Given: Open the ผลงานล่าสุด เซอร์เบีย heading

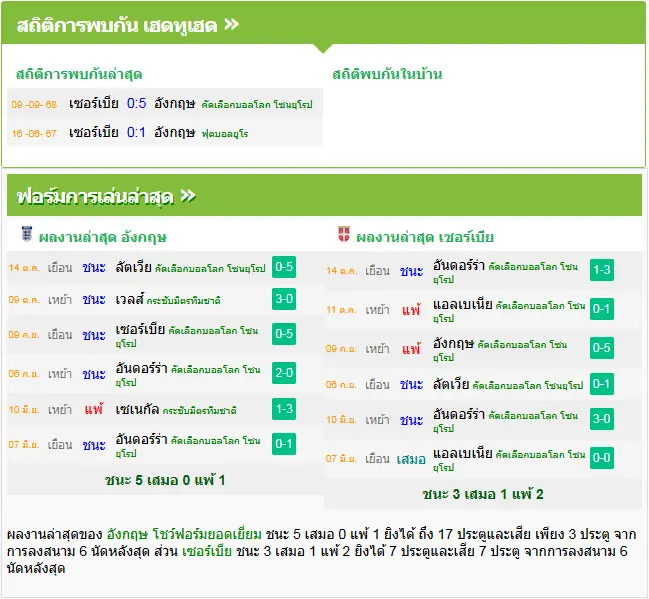Looking at the screenshot, I should (x=425, y=238).
